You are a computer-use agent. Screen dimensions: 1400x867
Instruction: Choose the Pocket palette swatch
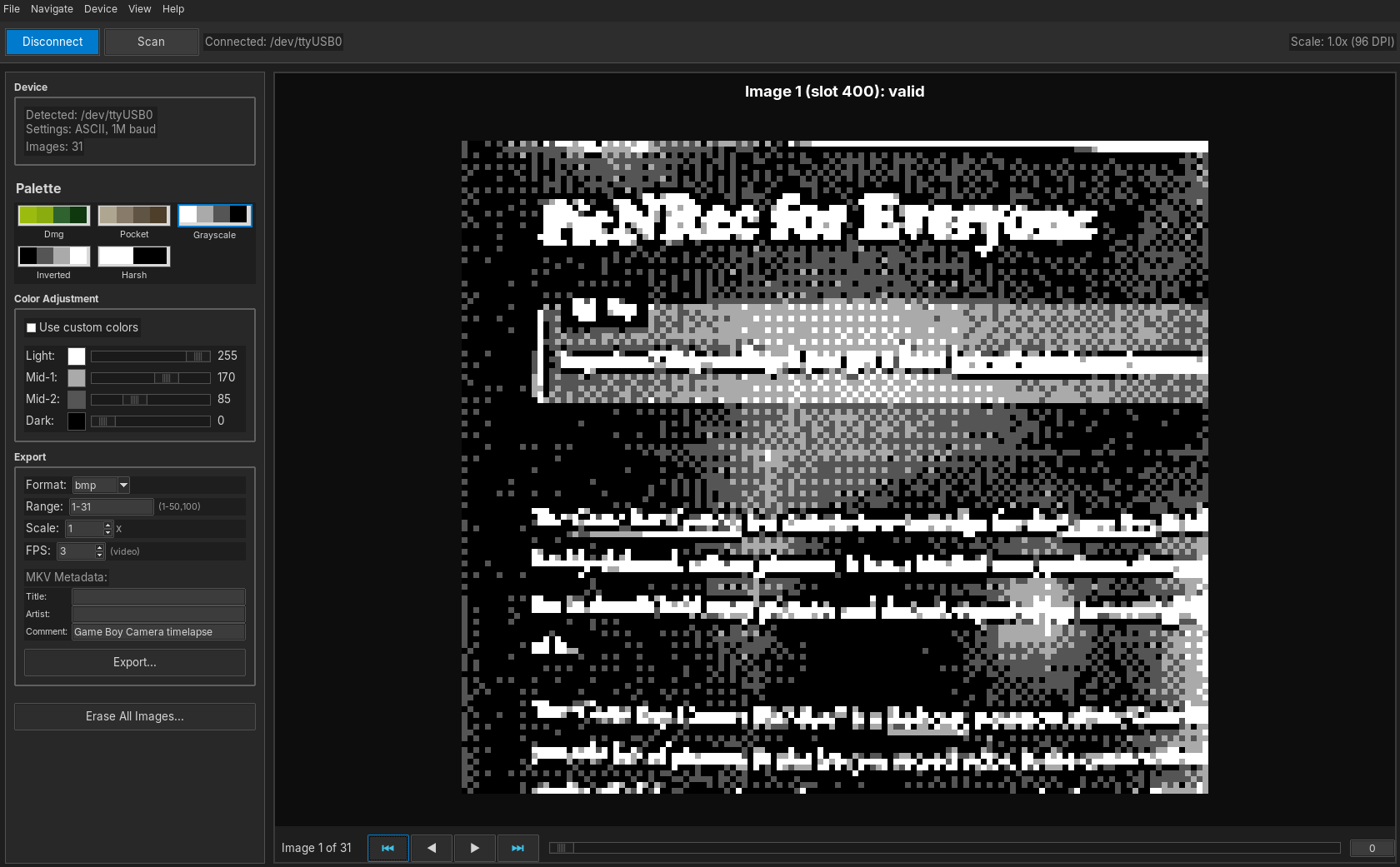coord(134,215)
